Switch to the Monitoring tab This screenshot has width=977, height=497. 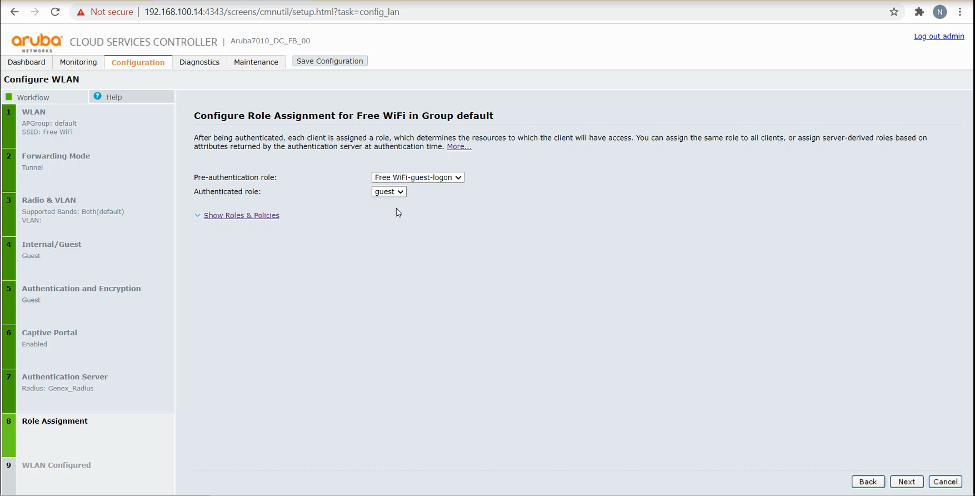[x=78, y=62]
